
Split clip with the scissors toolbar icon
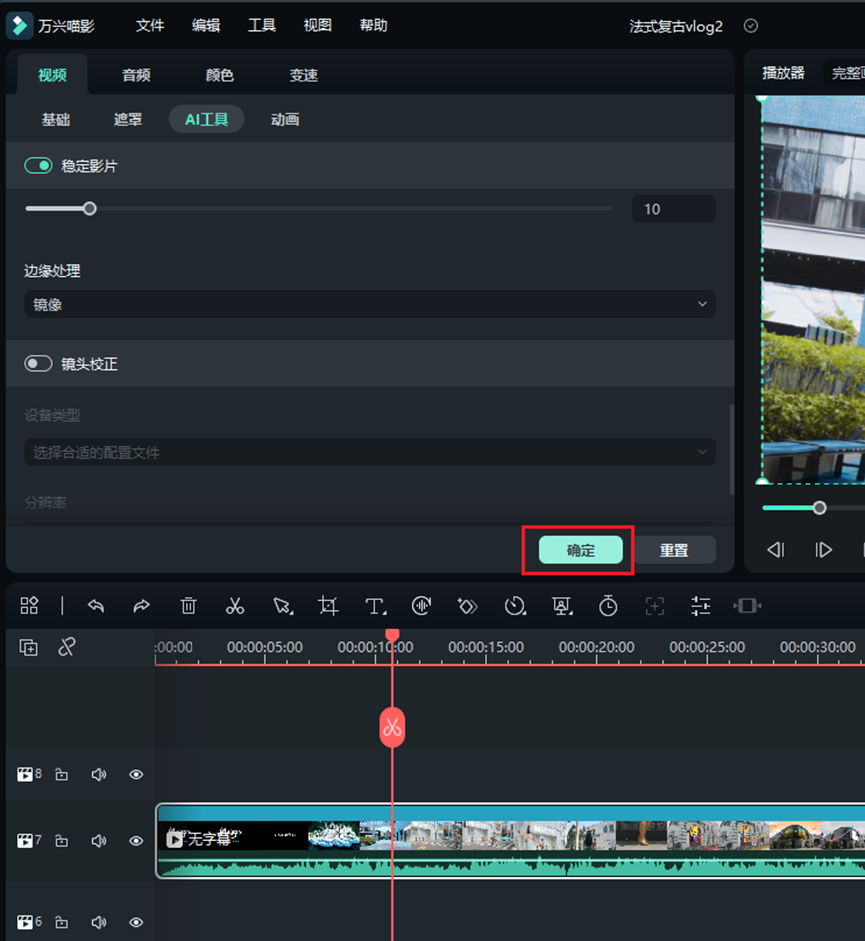point(235,606)
